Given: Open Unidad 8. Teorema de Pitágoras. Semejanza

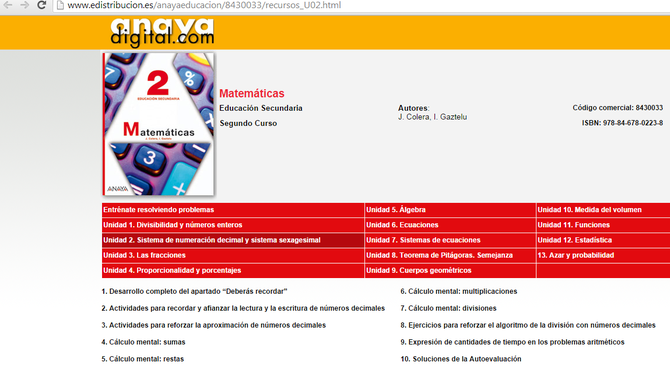Looking at the screenshot, I should pyautogui.click(x=450, y=255).
